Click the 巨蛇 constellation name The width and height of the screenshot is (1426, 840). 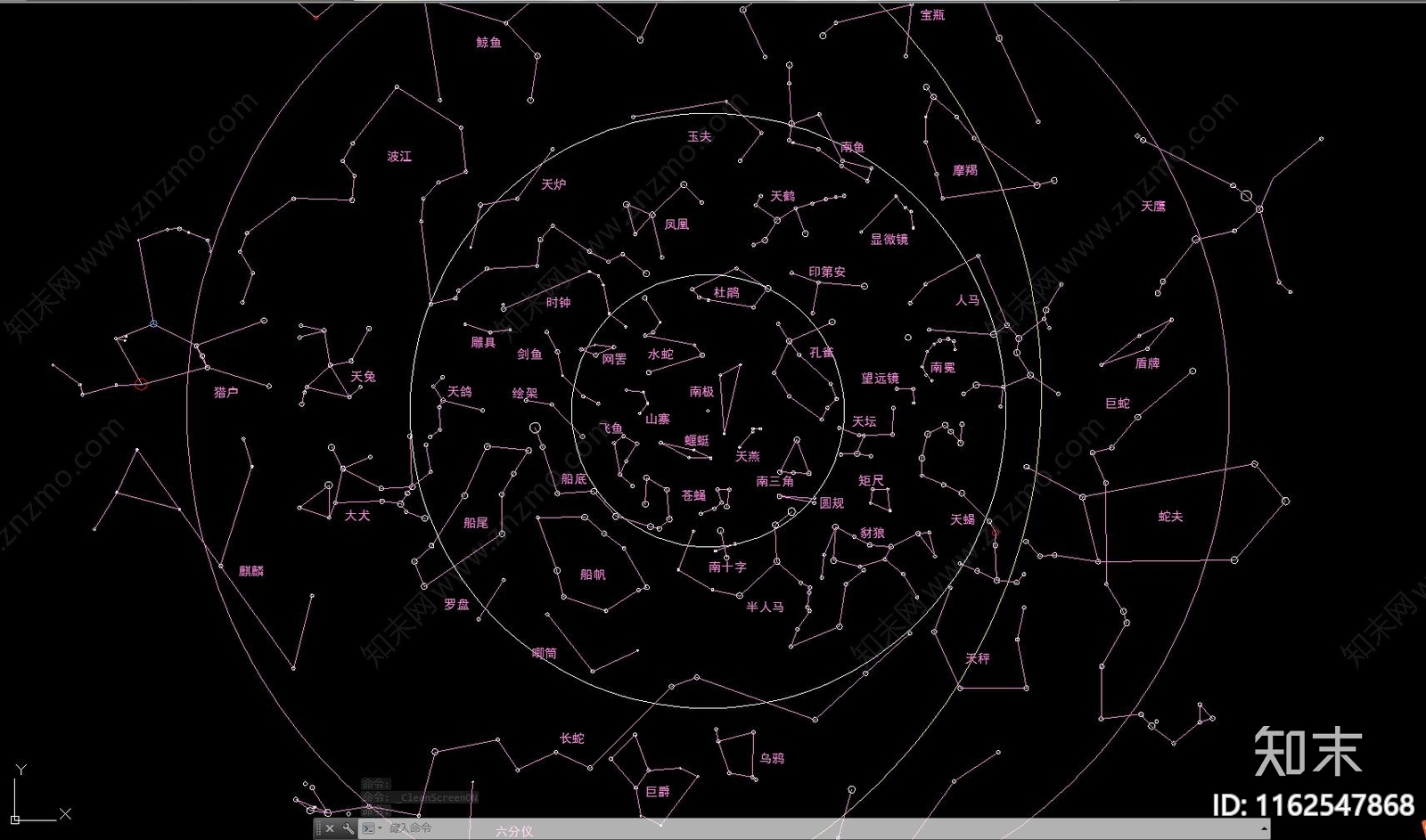coord(1118,404)
